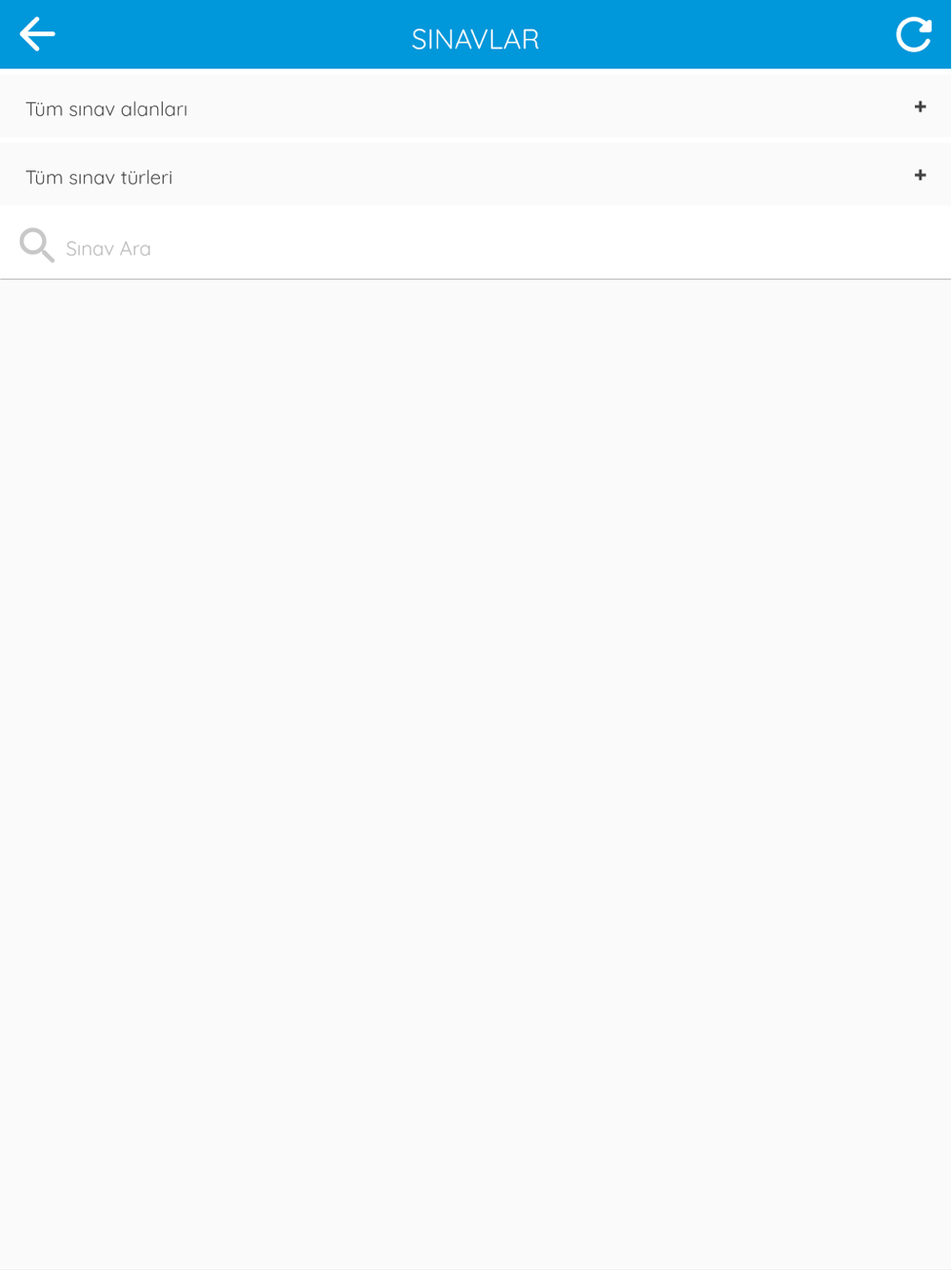Click the SINAVLAR page title

click(x=475, y=39)
